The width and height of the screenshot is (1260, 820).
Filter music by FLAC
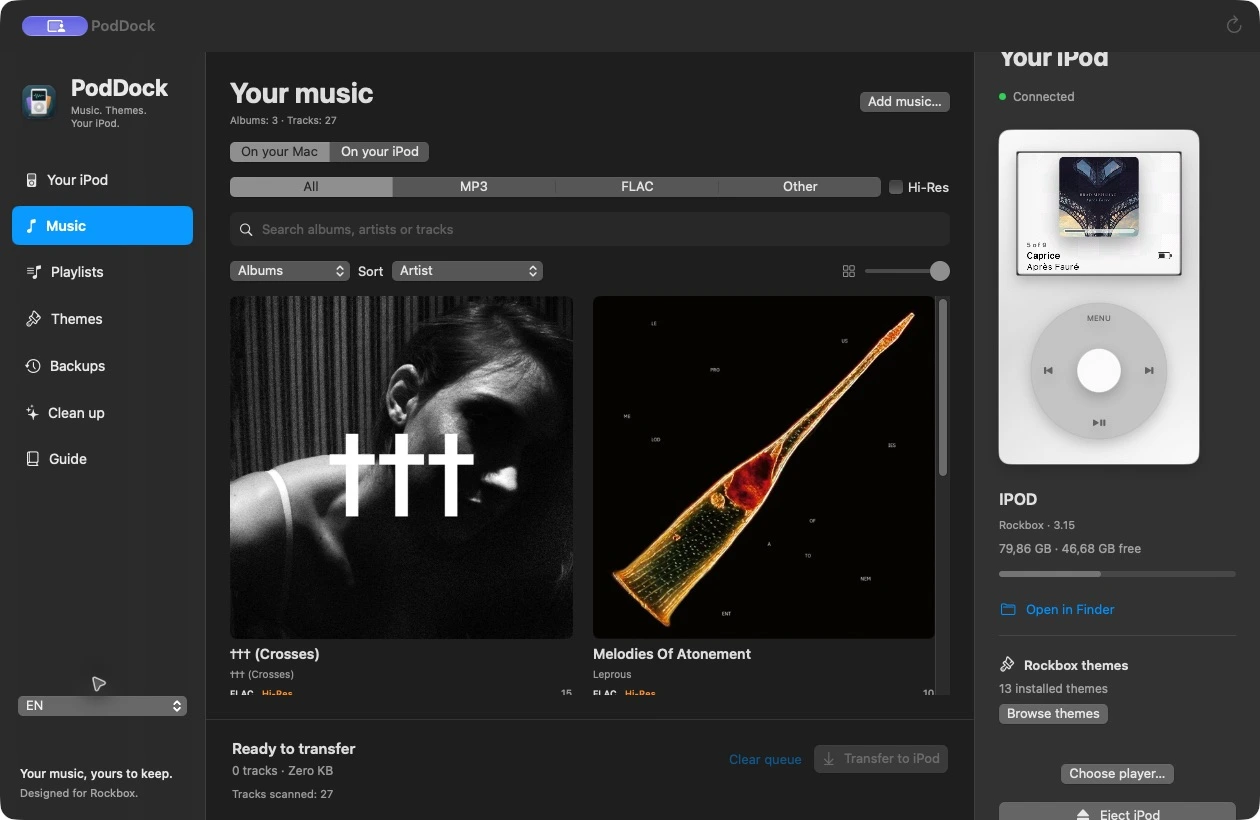pos(637,187)
